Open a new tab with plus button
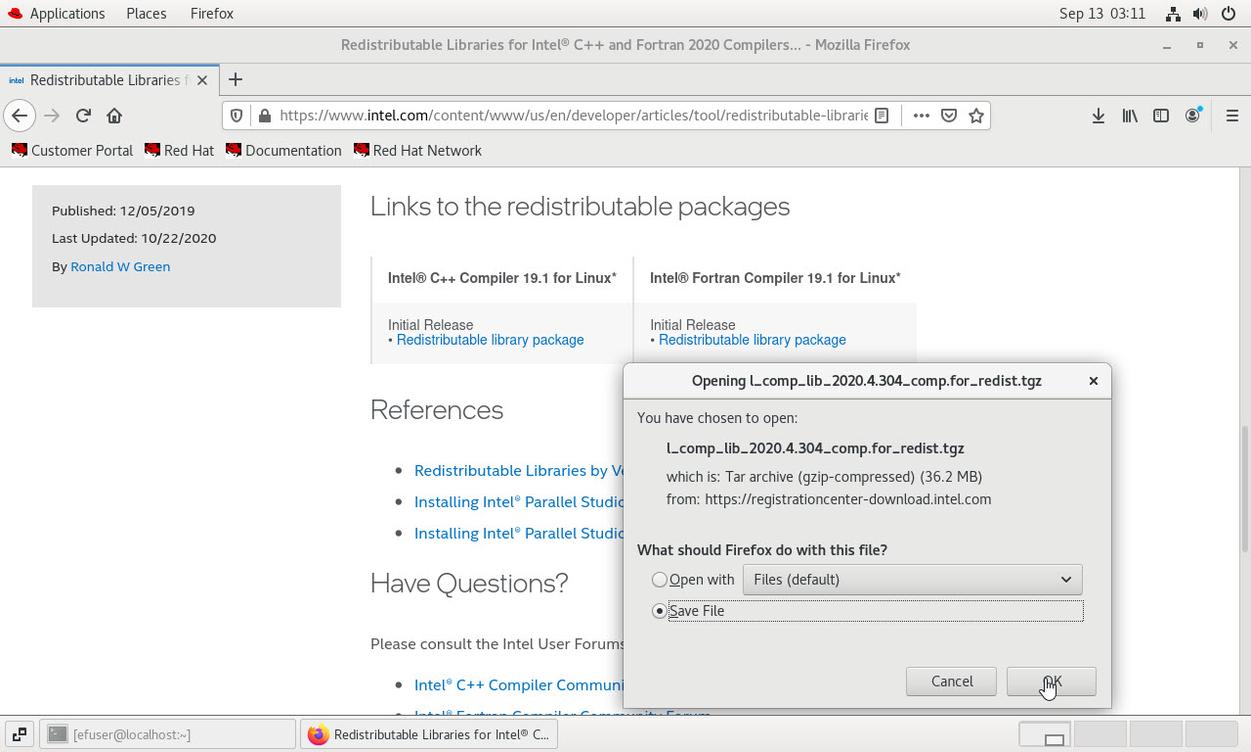Screen dimensions: 1251x752 pyautogui.click(x=235, y=79)
